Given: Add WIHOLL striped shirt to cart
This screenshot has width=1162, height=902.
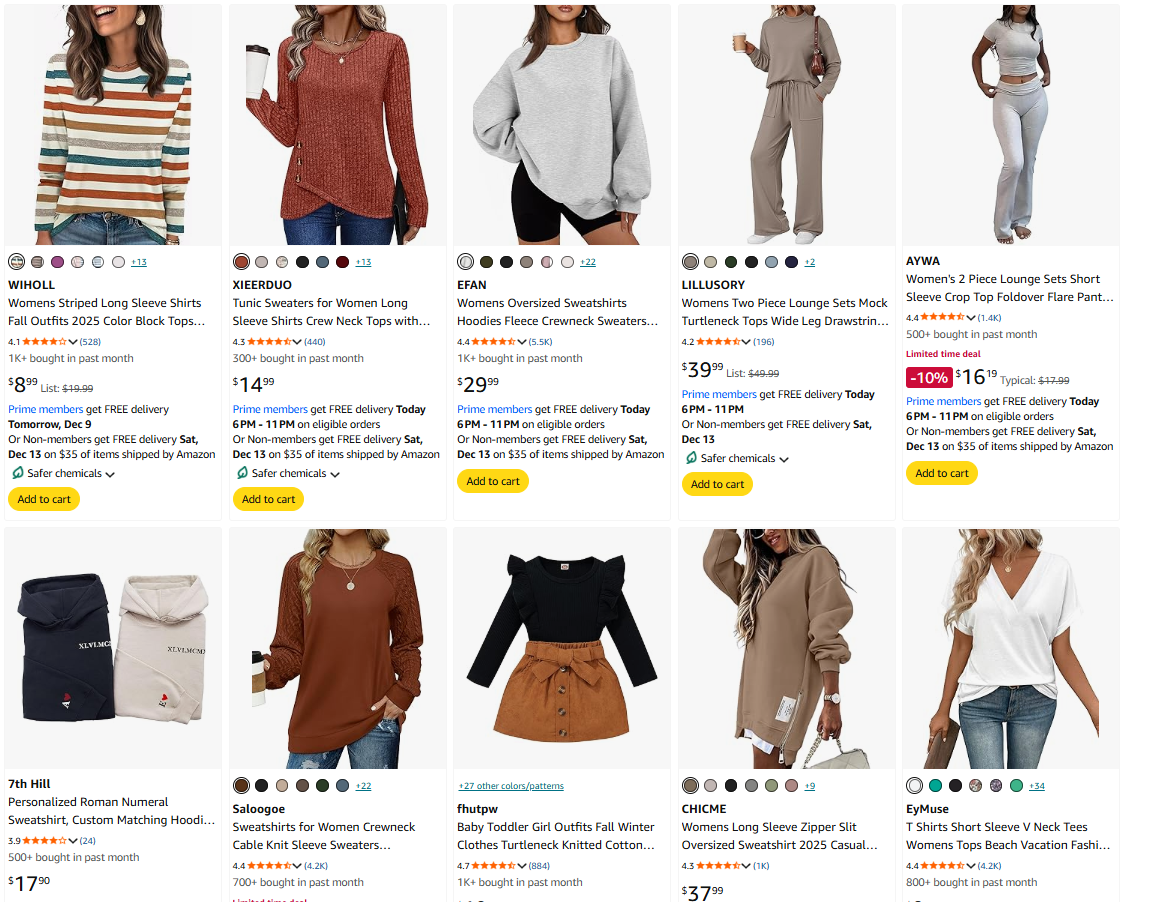Looking at the screenshot, I should [x=44, y=499].
